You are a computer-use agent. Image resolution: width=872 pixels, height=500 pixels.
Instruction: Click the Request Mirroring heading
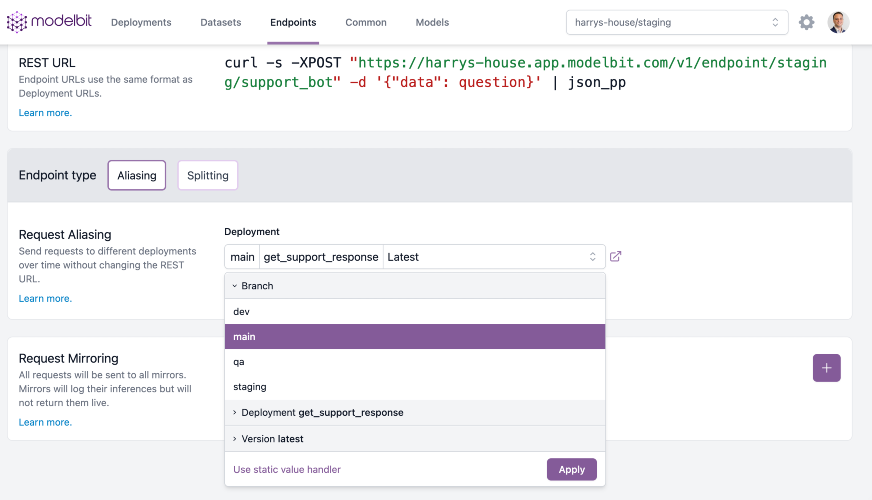coord(68,358)
